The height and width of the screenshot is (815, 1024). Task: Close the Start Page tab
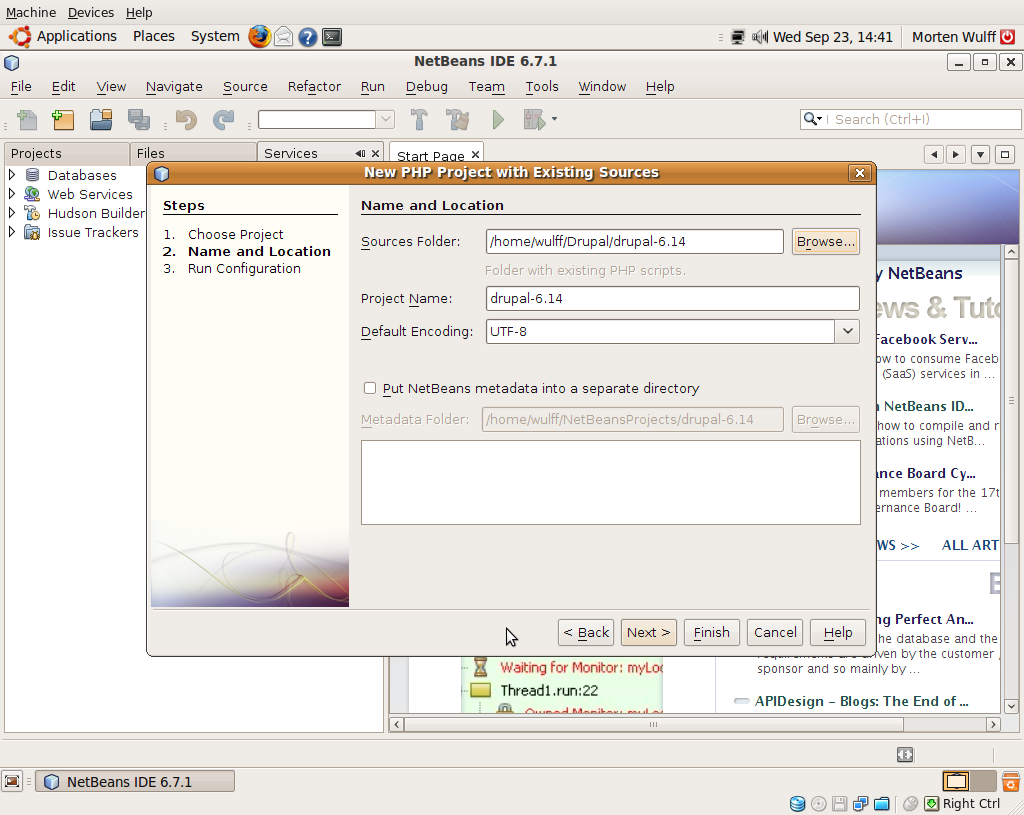(x=475, y=155)
